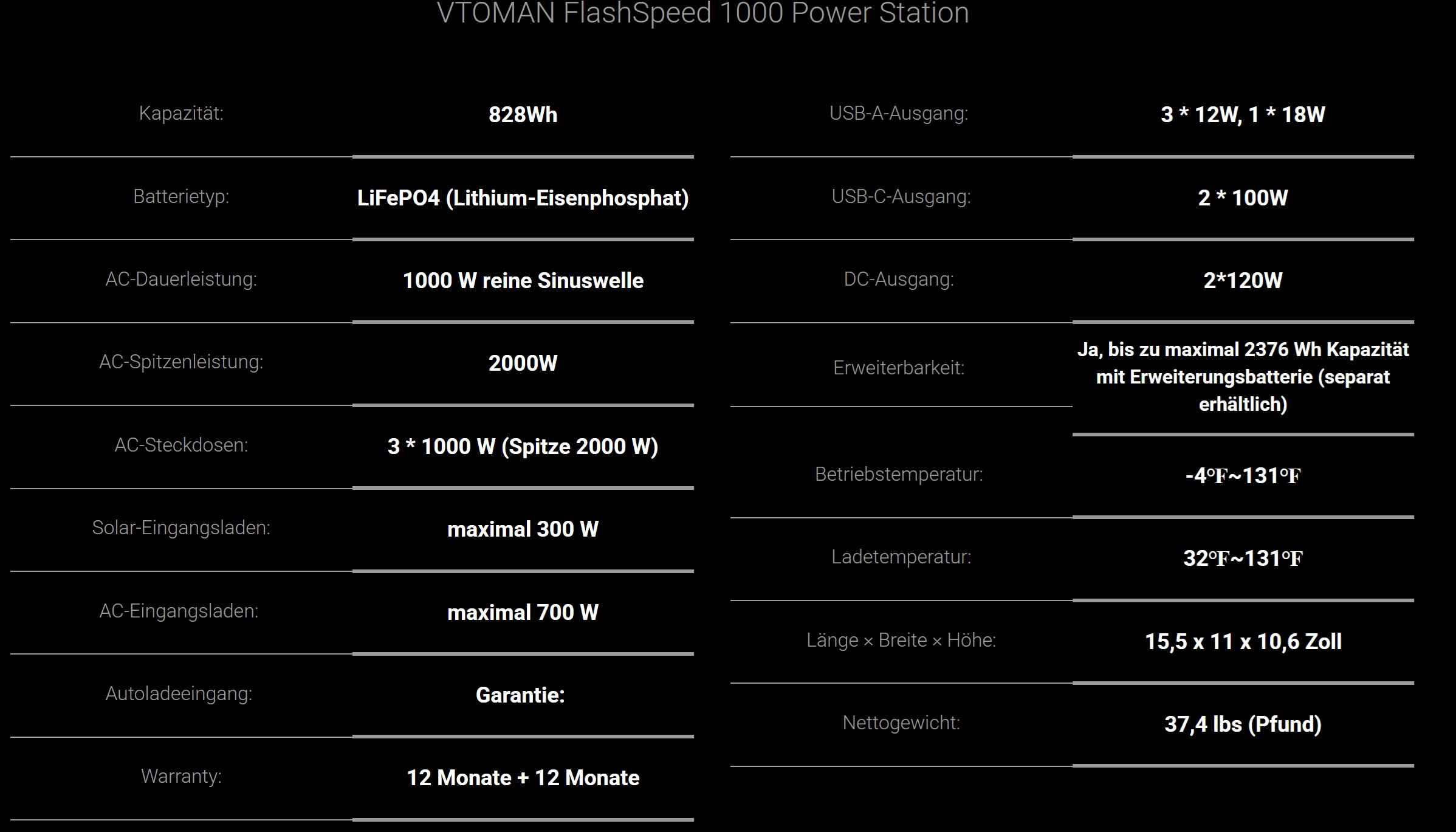
Task: Select the AC-Eingangsladen label
Action: click(179, 611)
